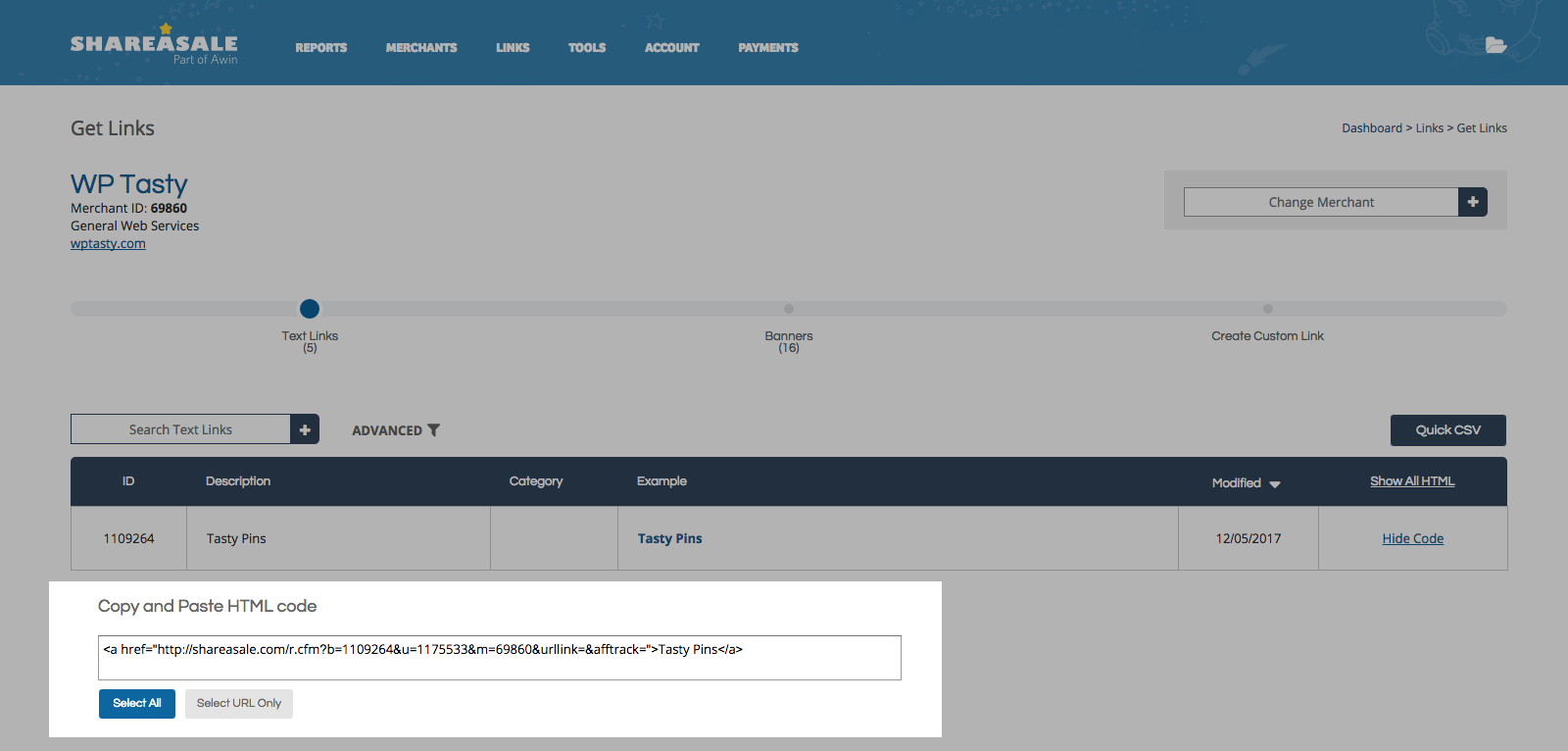Click the plus icon beside Search Text Links
Image resolution: width=1568 pixels, height=751 pixels.
(x=305, y=429)
